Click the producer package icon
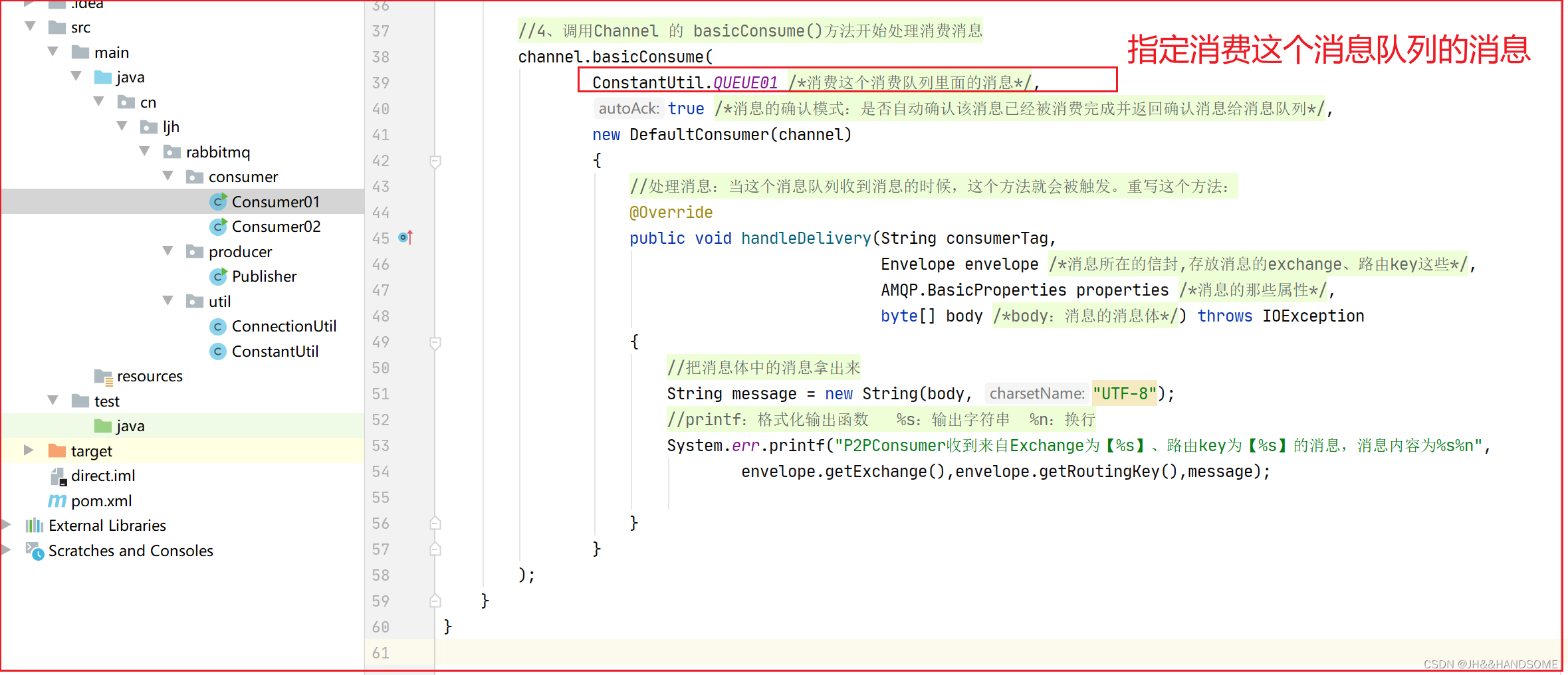 click(195, 252)
